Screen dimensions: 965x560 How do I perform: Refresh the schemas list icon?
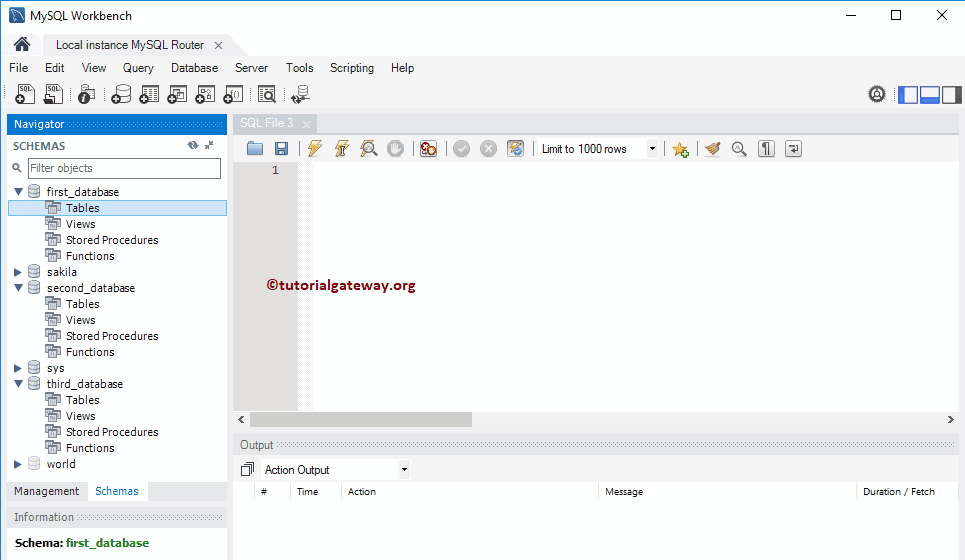[x=193, y=145]
